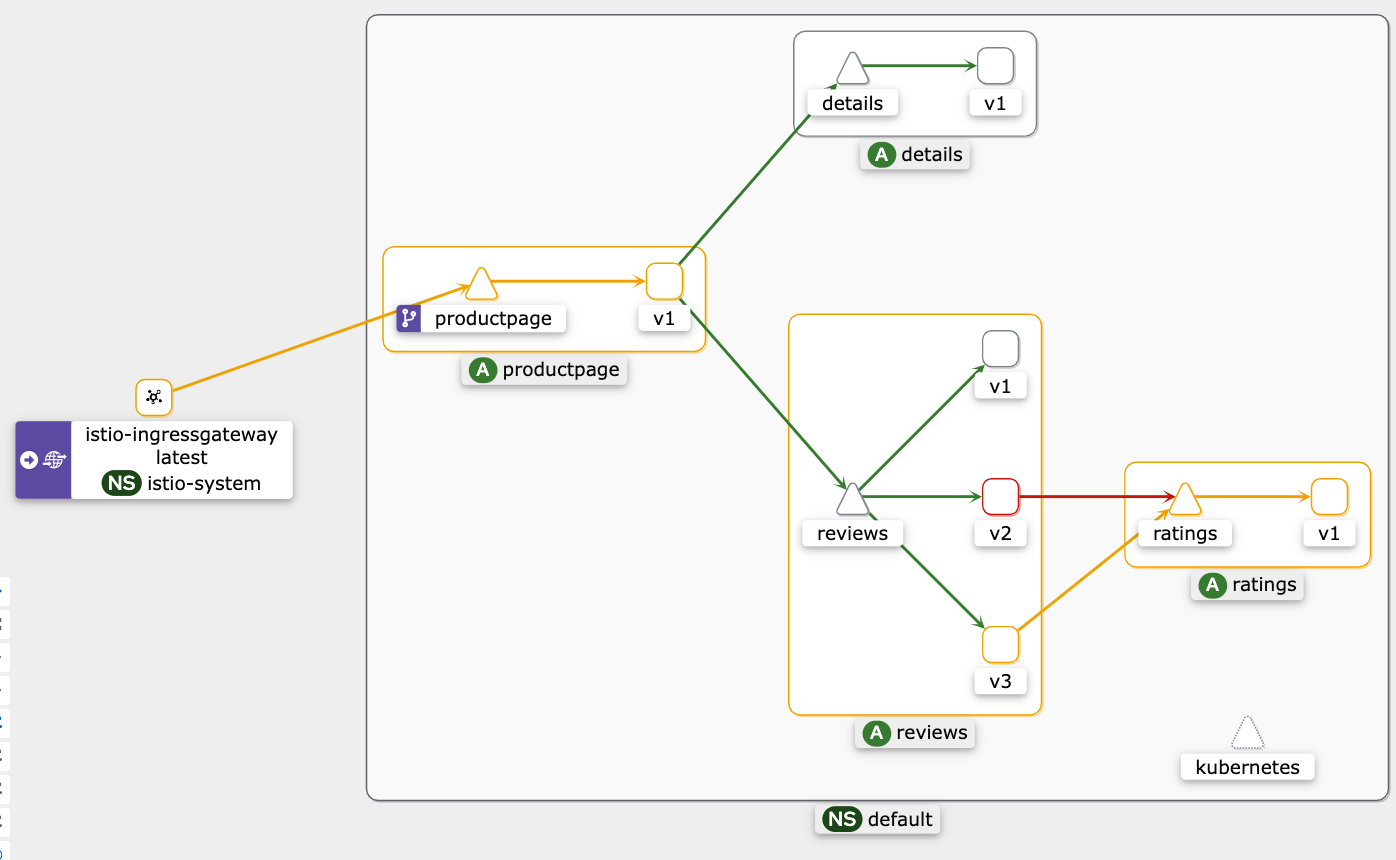Click the 'details' service node label
This screenshot has height=860, width=1396.
coord(852,103)
